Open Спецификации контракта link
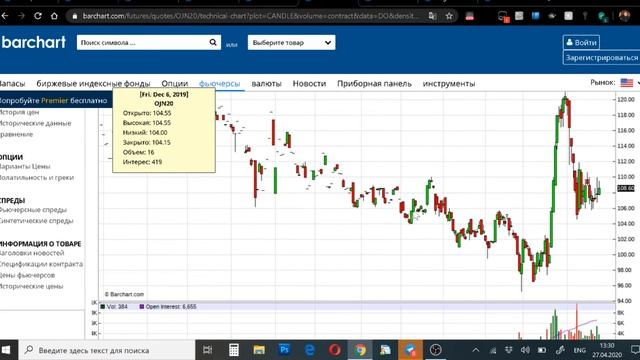Screen dimensions: 640x360 [x=41, y=264]
